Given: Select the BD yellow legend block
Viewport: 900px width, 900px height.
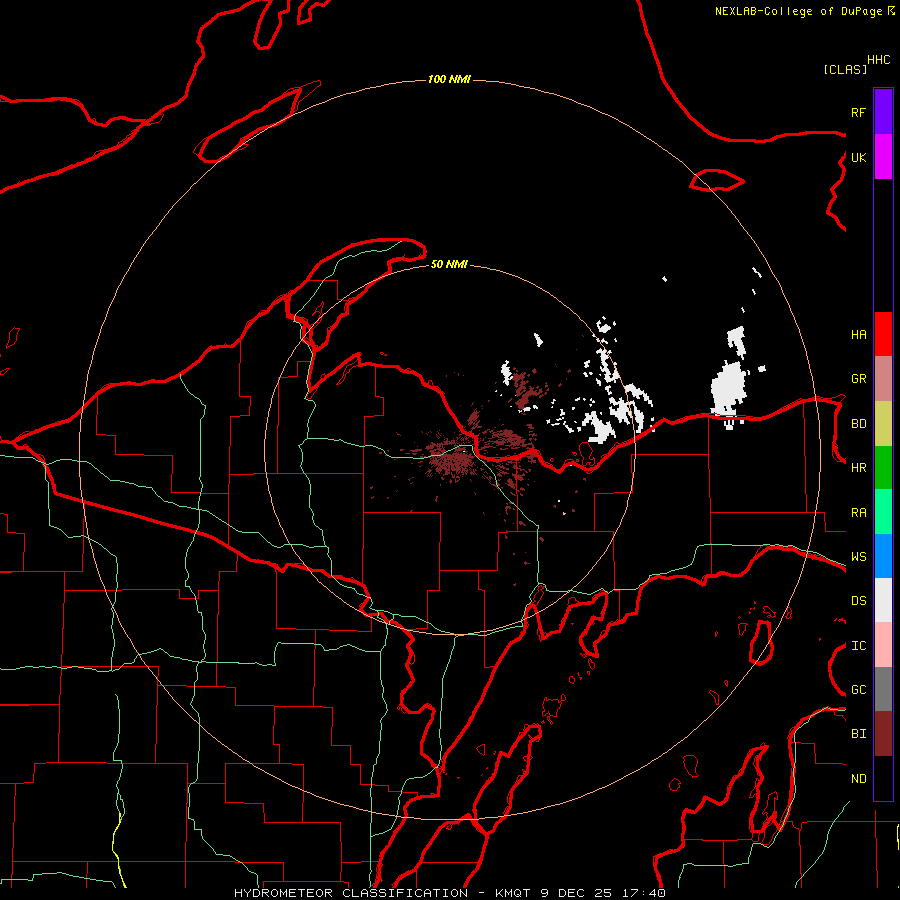Looking at the screenshot, I should (883, 424).
